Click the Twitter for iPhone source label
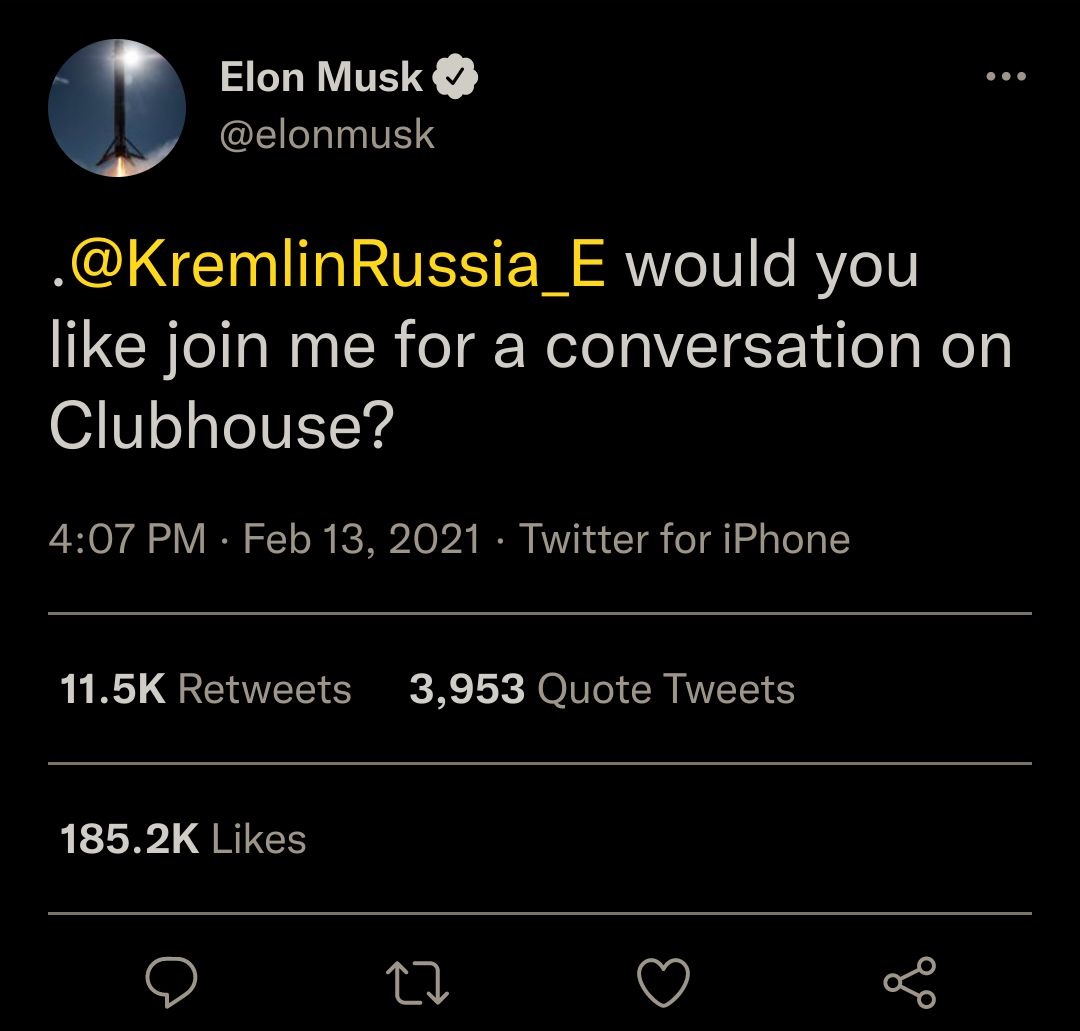1080x1031 pixels. click(x=685, y=540)
